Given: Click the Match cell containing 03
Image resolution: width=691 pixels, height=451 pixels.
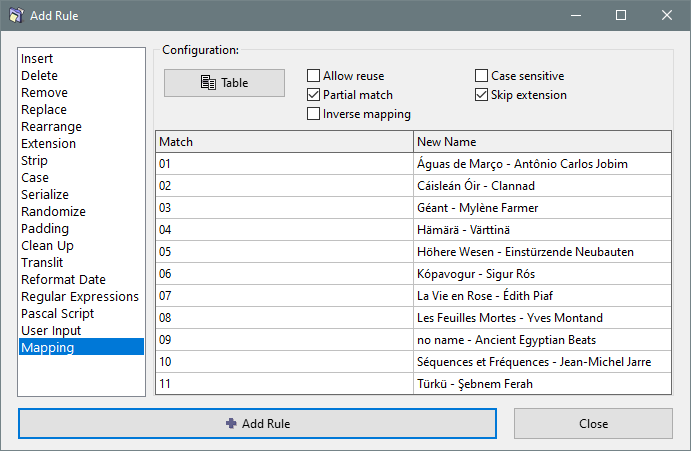Looking at the screenshot, I should click(x=284, y=208).
